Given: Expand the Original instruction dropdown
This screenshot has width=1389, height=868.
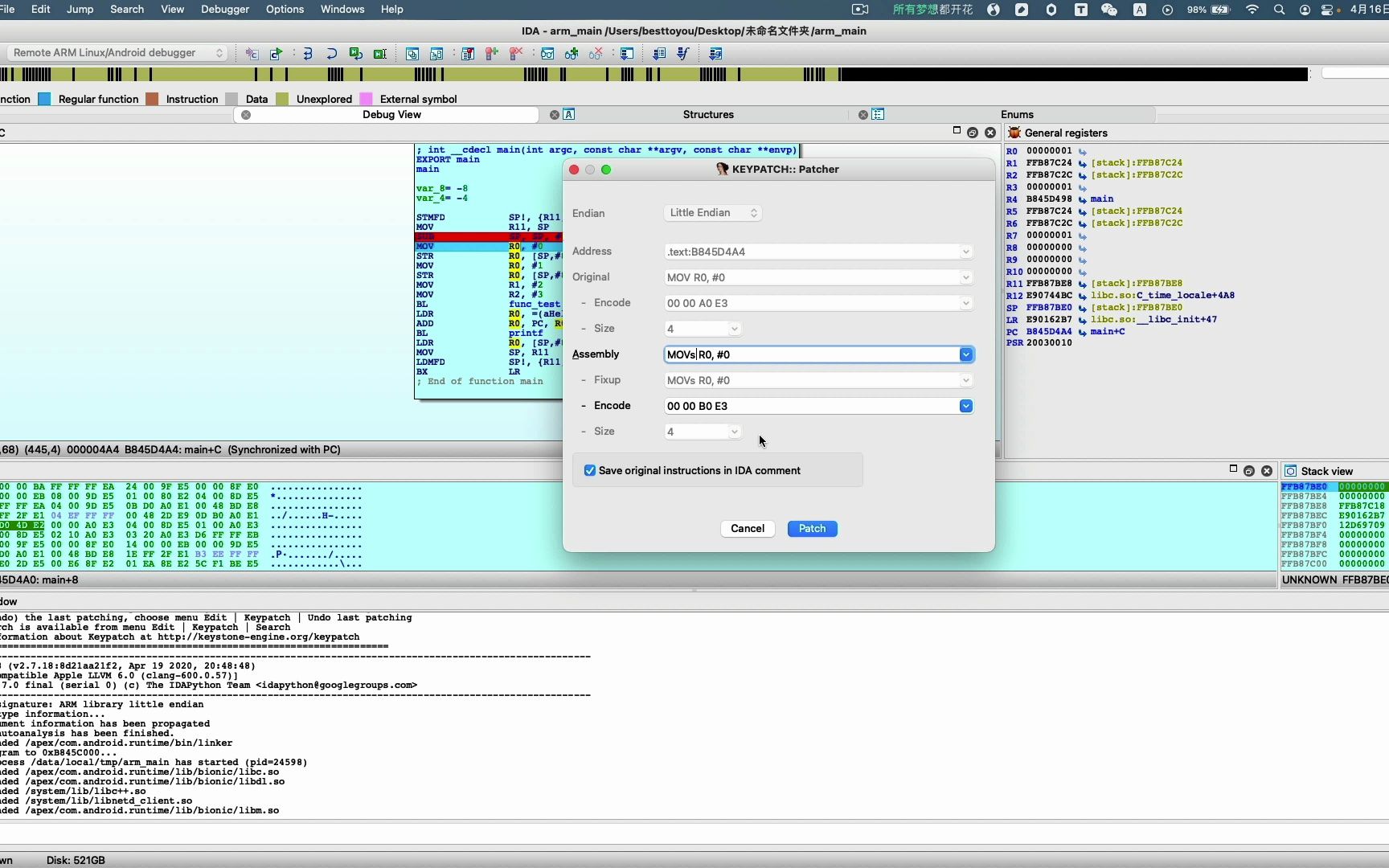Looking at the screenshot, I should coord(965,277).
